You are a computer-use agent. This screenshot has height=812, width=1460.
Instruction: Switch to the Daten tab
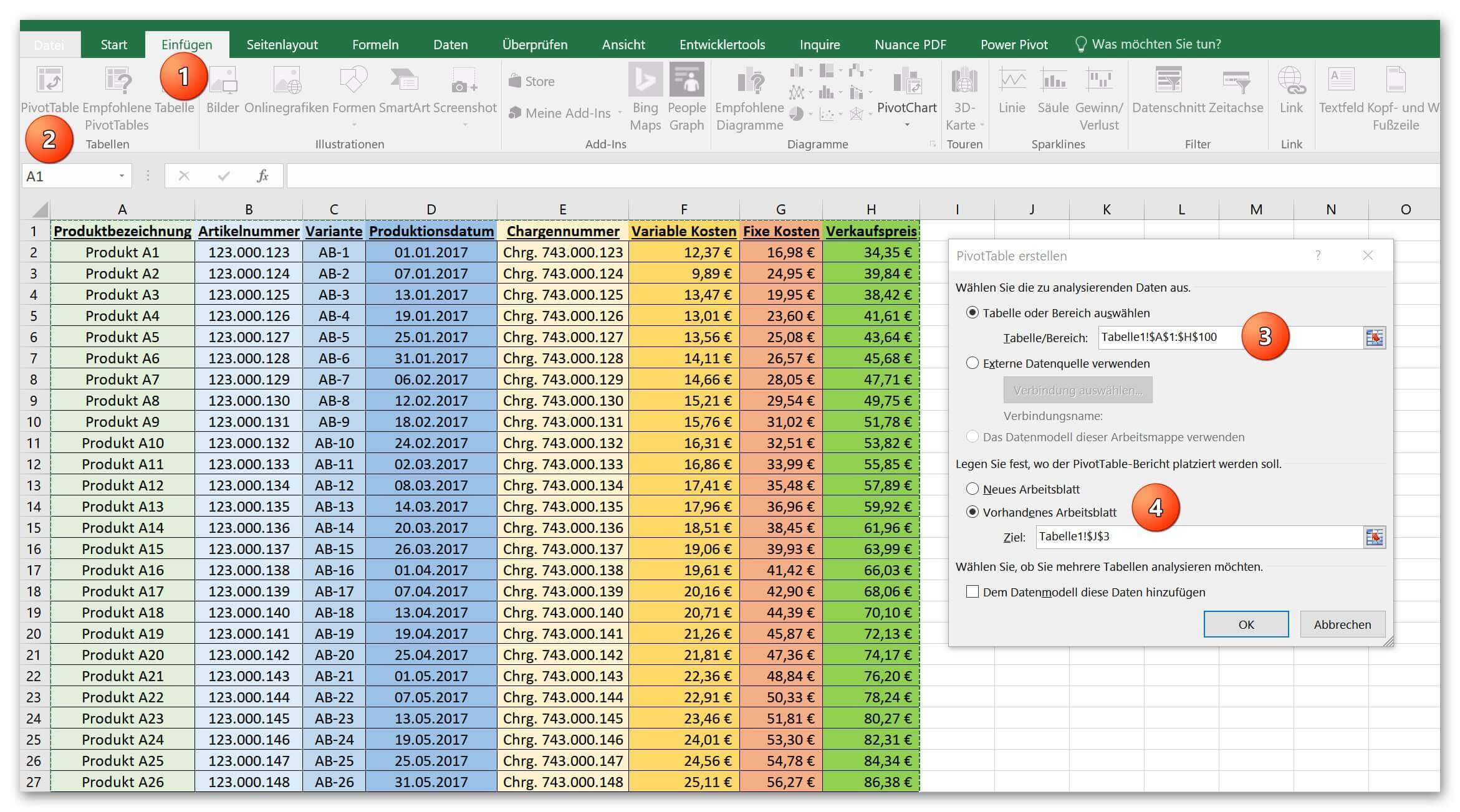pyautogui.click(x=450, y=44)
